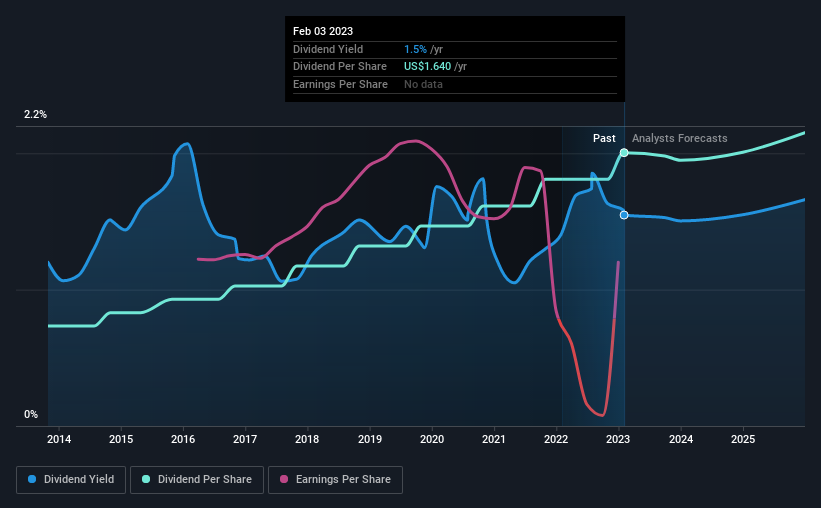Image resolution: width=821 pixels, height=508 pixels.
Task: Click the Dividend Per Share row label in tooltip
Action: [x=340, y=67]
